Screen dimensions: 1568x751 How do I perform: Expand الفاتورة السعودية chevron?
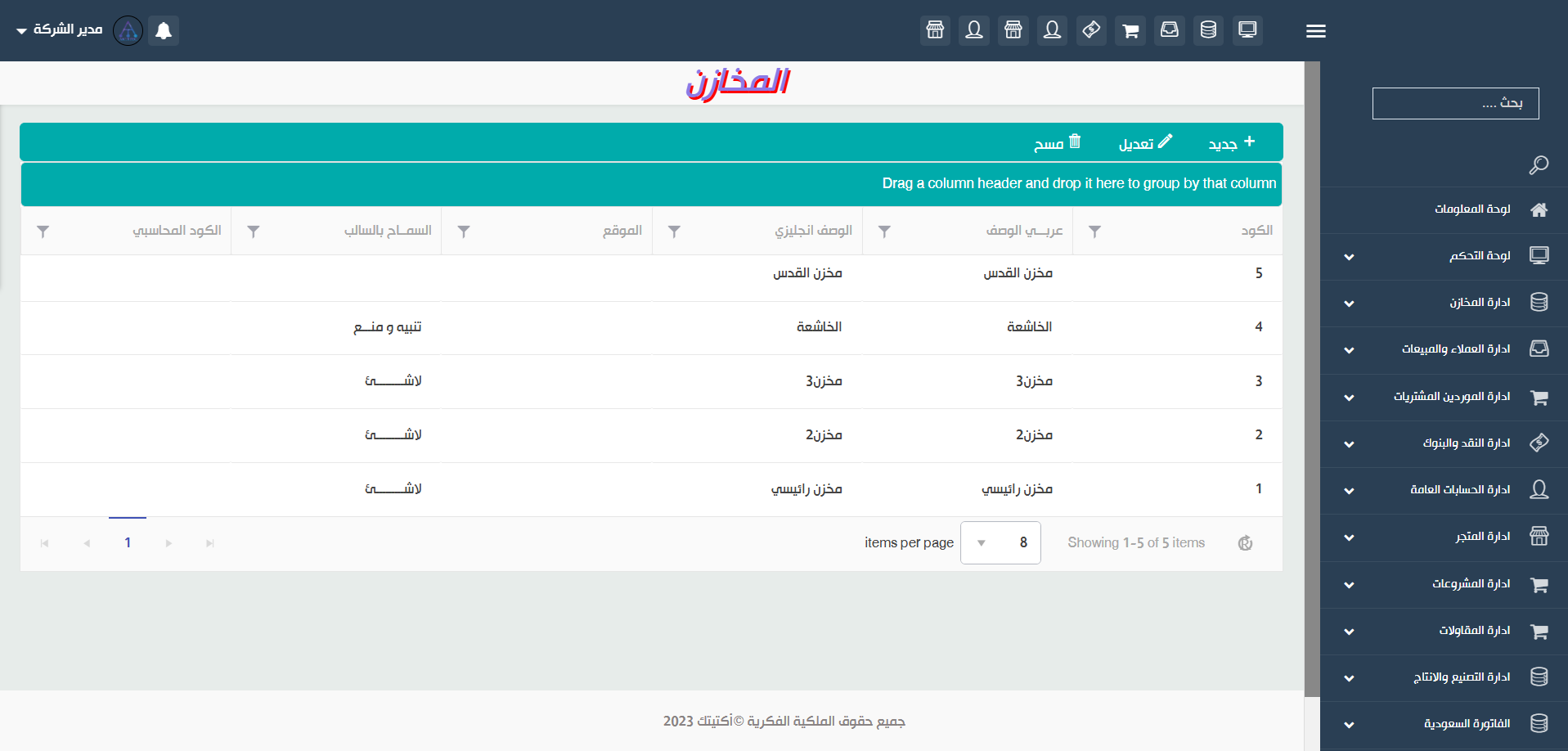point(1349,725)
